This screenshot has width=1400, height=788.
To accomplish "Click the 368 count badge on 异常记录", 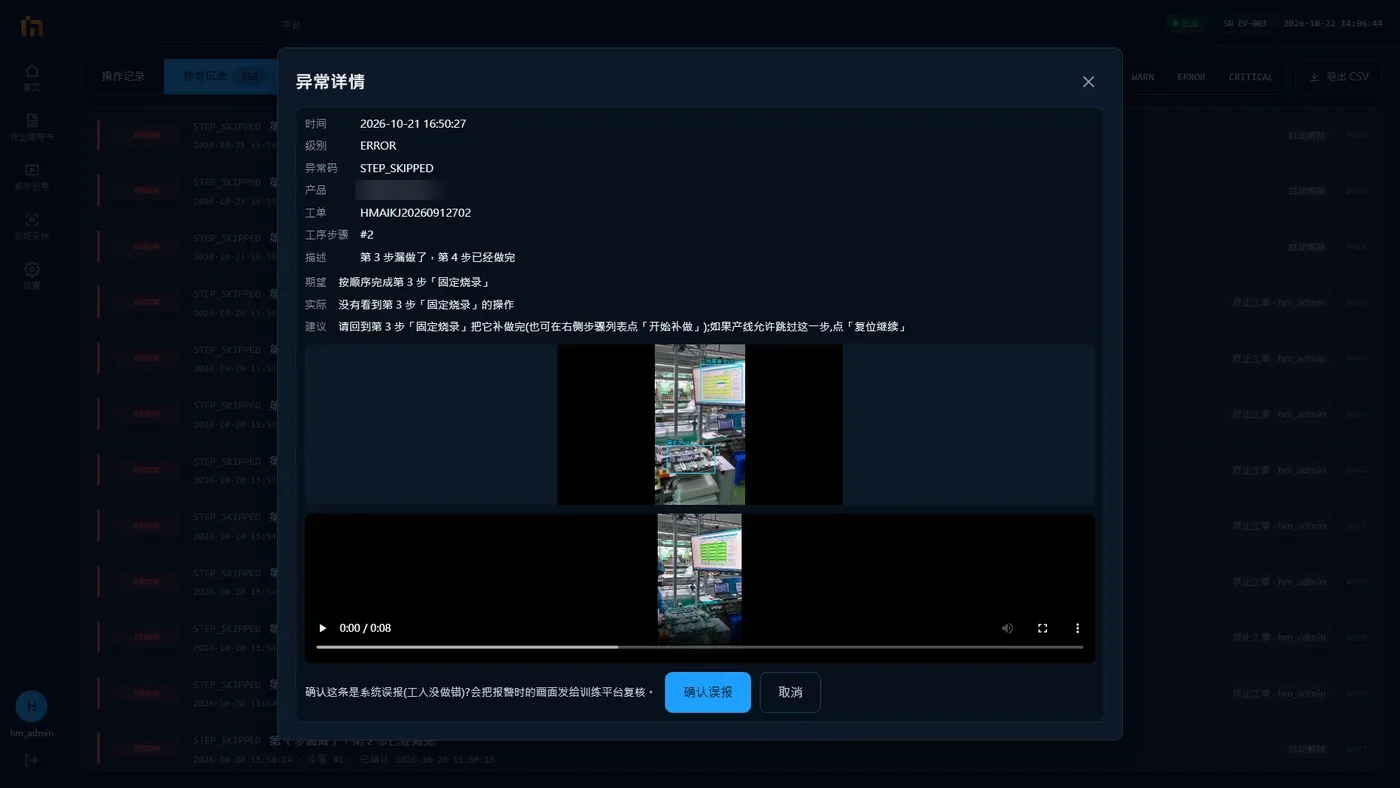I will (250, 77).
